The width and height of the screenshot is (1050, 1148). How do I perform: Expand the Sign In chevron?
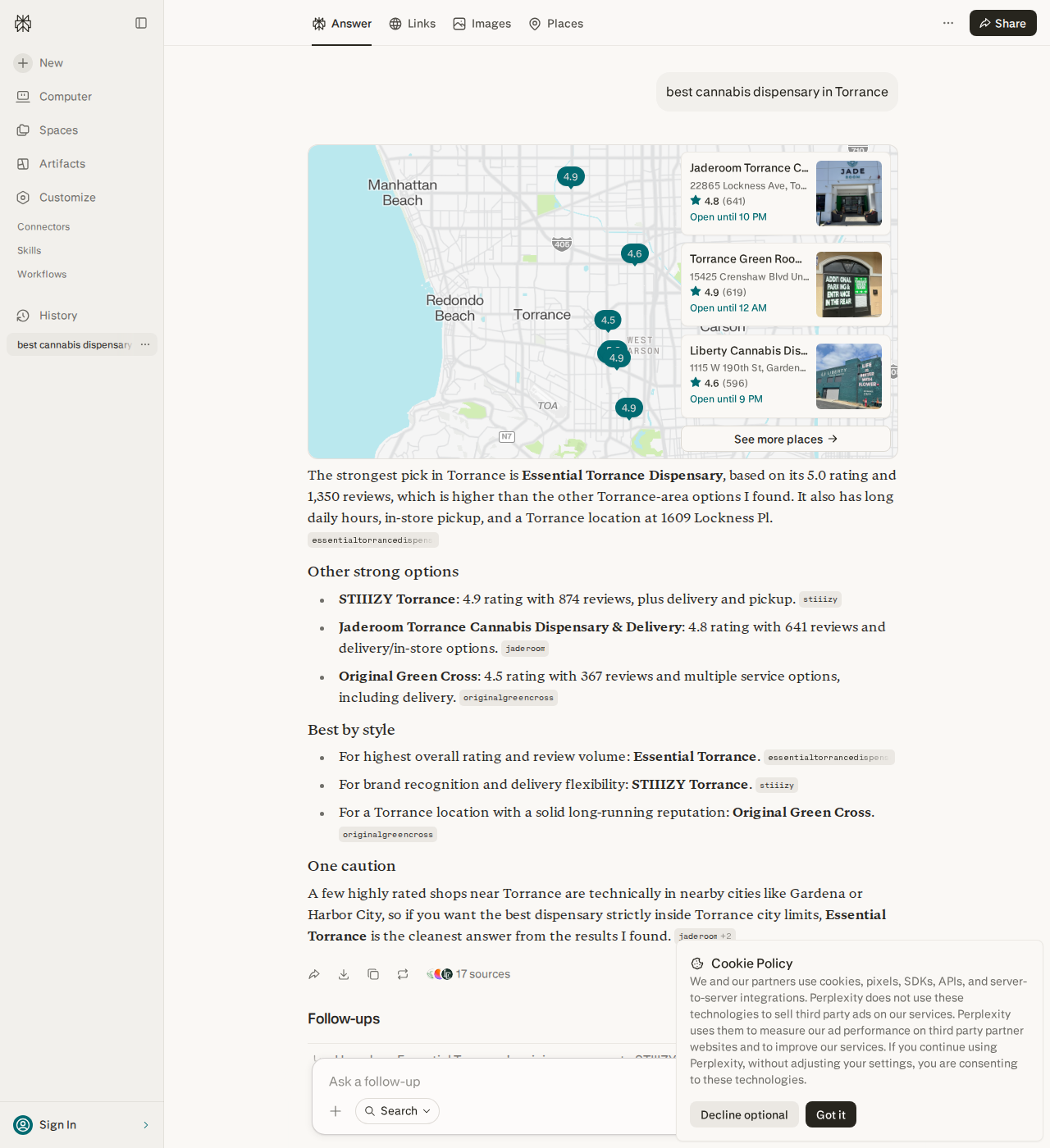pos(146,1125)
